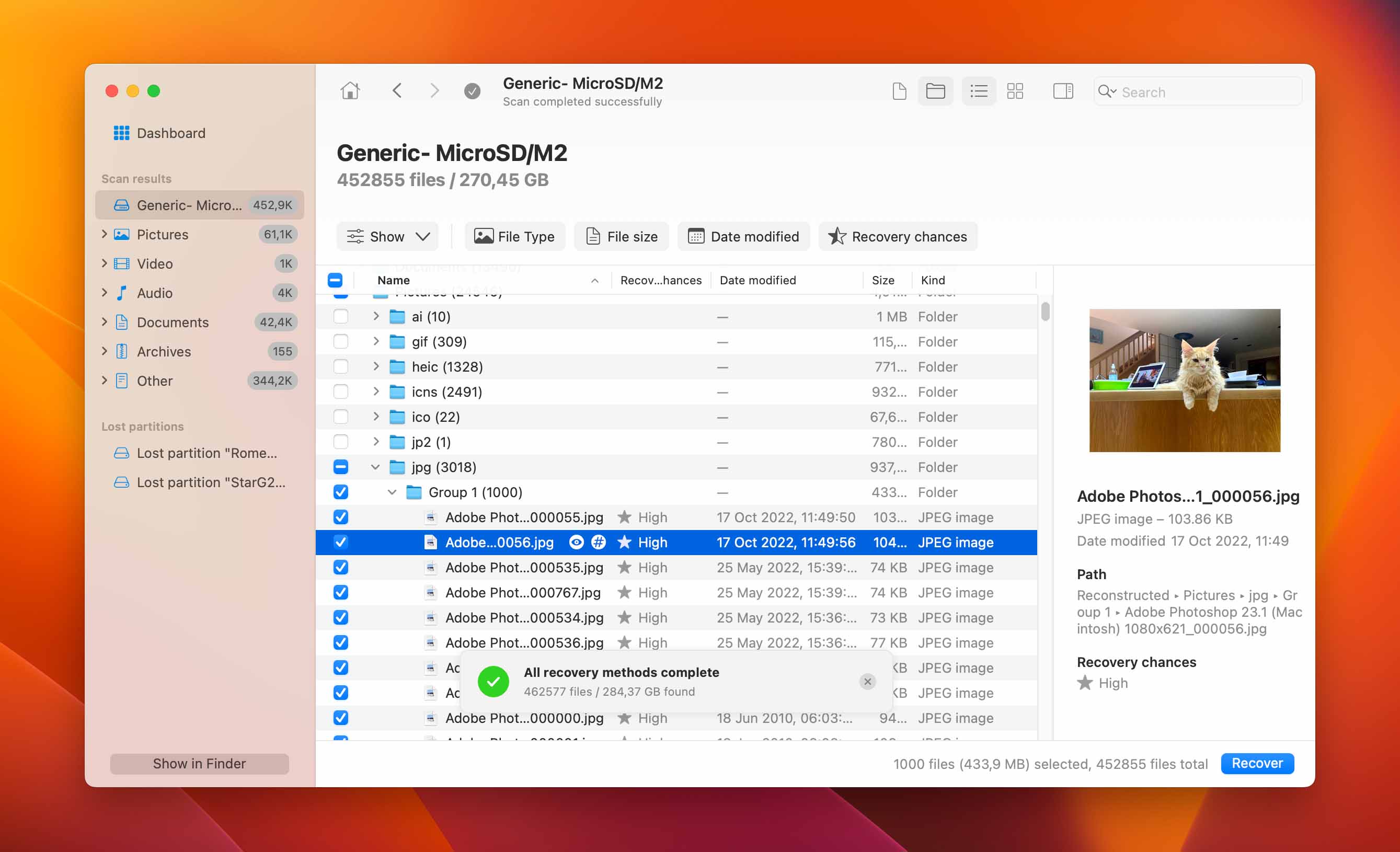This screenshot has height=852, width=1400.
Task: Expand the Documents sidebar chevron
Action: tap(104, 321)
